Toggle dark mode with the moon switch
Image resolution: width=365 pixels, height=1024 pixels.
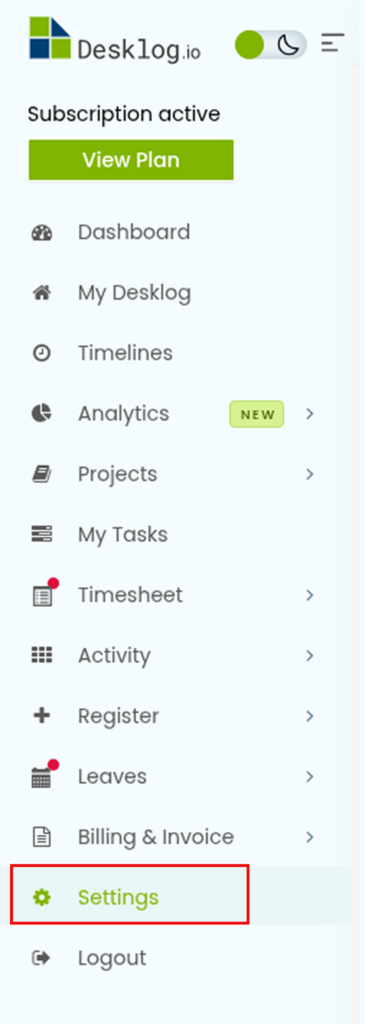click(x=271, y=45)
